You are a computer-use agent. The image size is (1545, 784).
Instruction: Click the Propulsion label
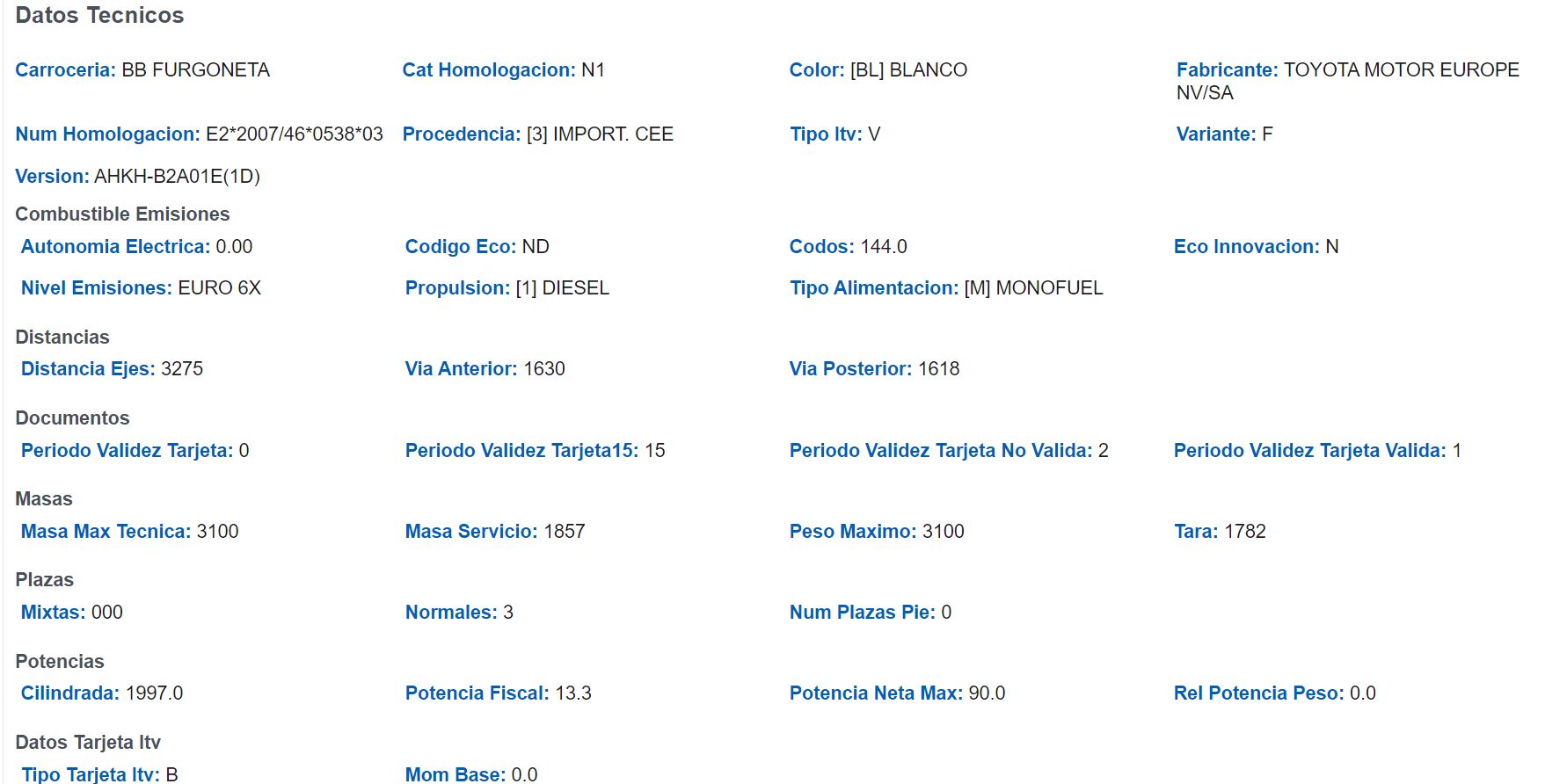457,288
